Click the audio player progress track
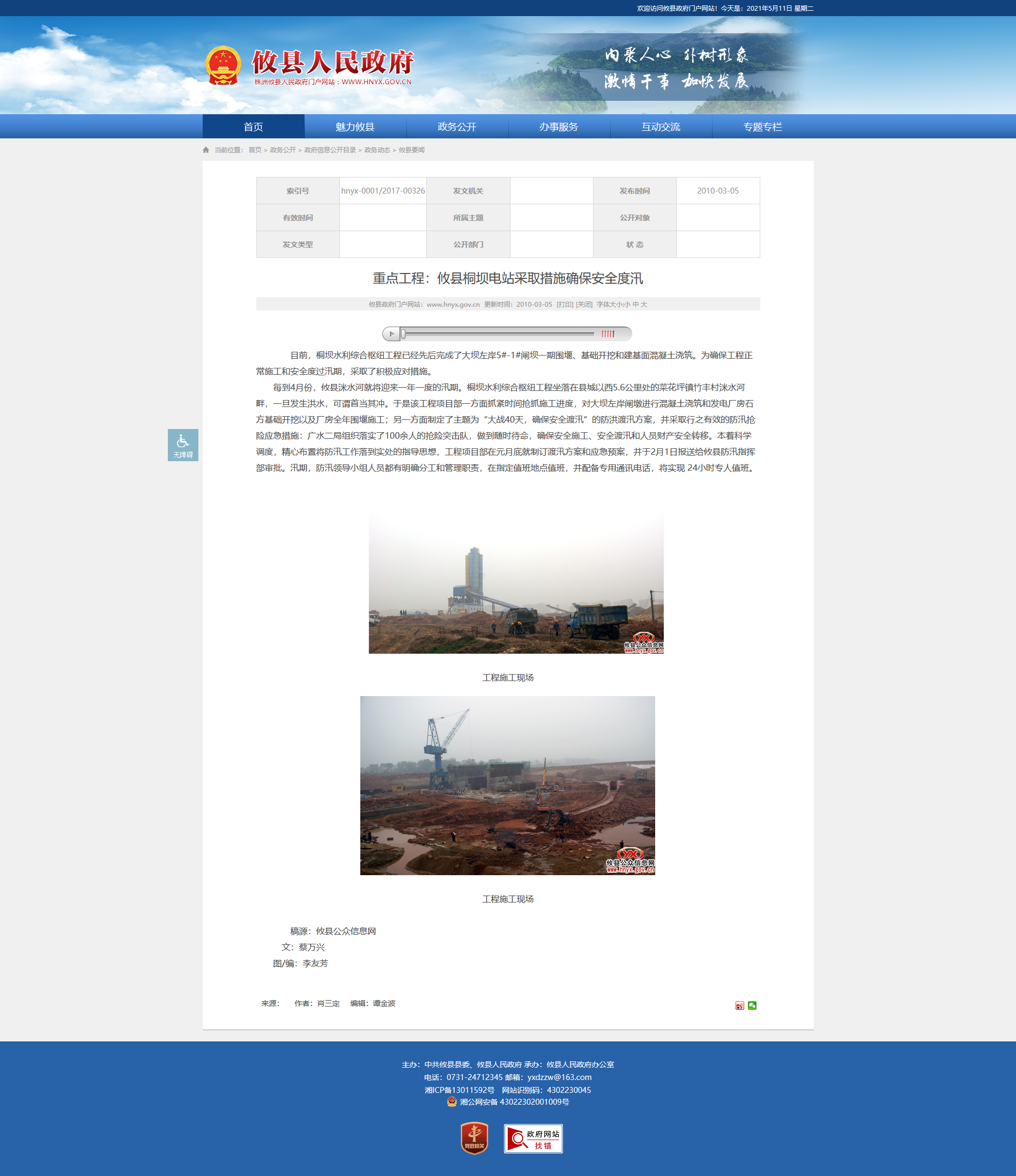 tap(499, 334)
